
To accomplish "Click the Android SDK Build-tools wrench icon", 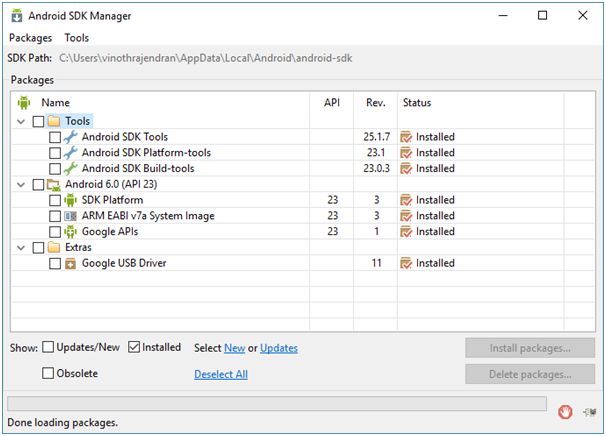I will (70, 168).
